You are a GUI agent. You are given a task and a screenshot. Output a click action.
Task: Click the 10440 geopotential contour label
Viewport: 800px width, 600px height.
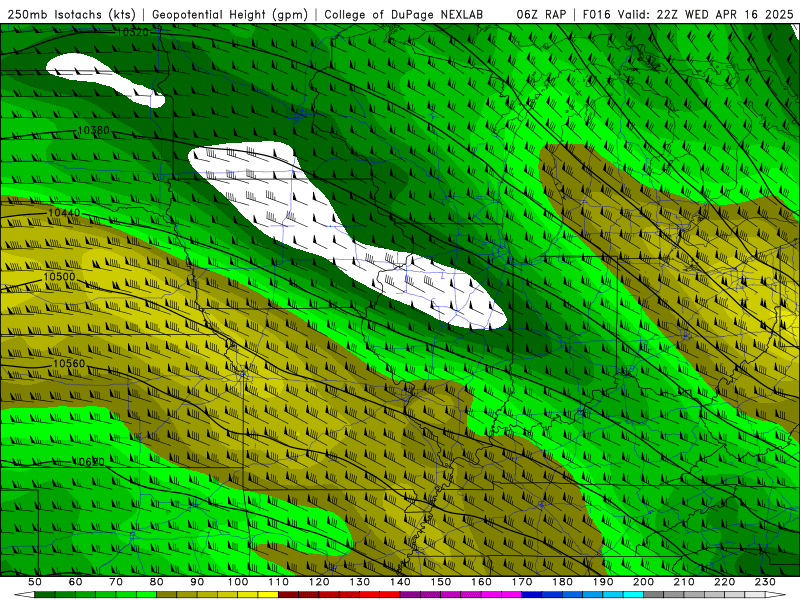point(64,212)
